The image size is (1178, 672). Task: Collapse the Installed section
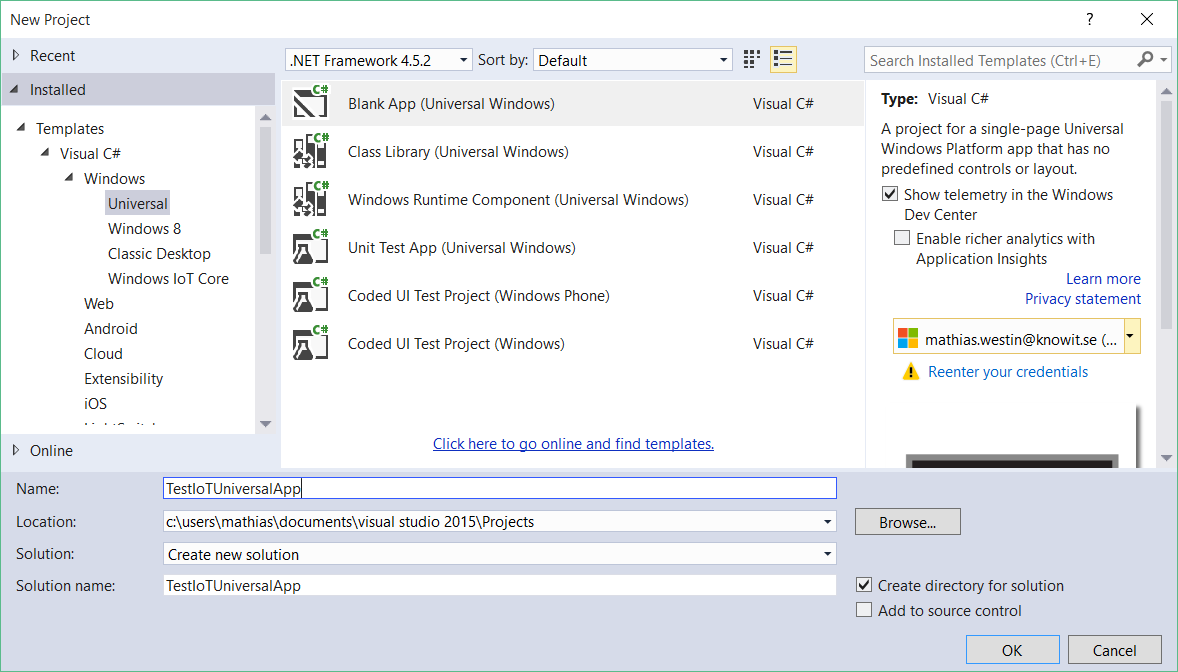pos(15,89)
